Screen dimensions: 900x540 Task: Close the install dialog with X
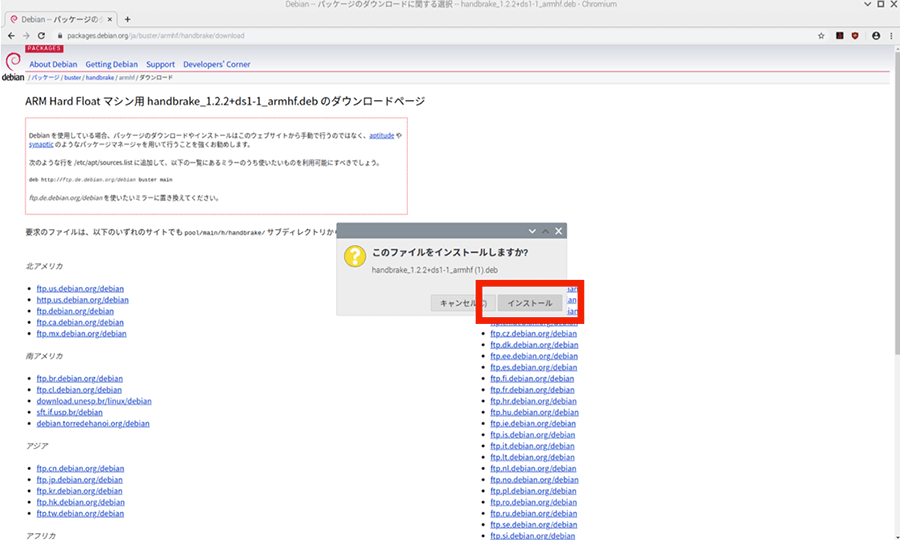558,231
